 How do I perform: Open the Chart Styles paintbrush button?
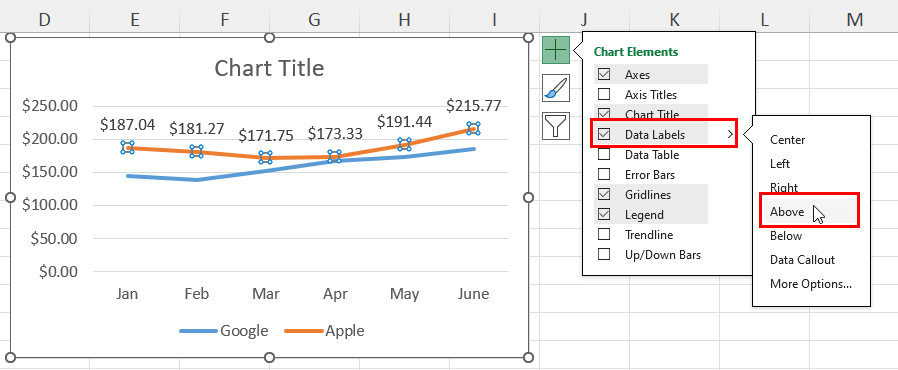[556, 88]
